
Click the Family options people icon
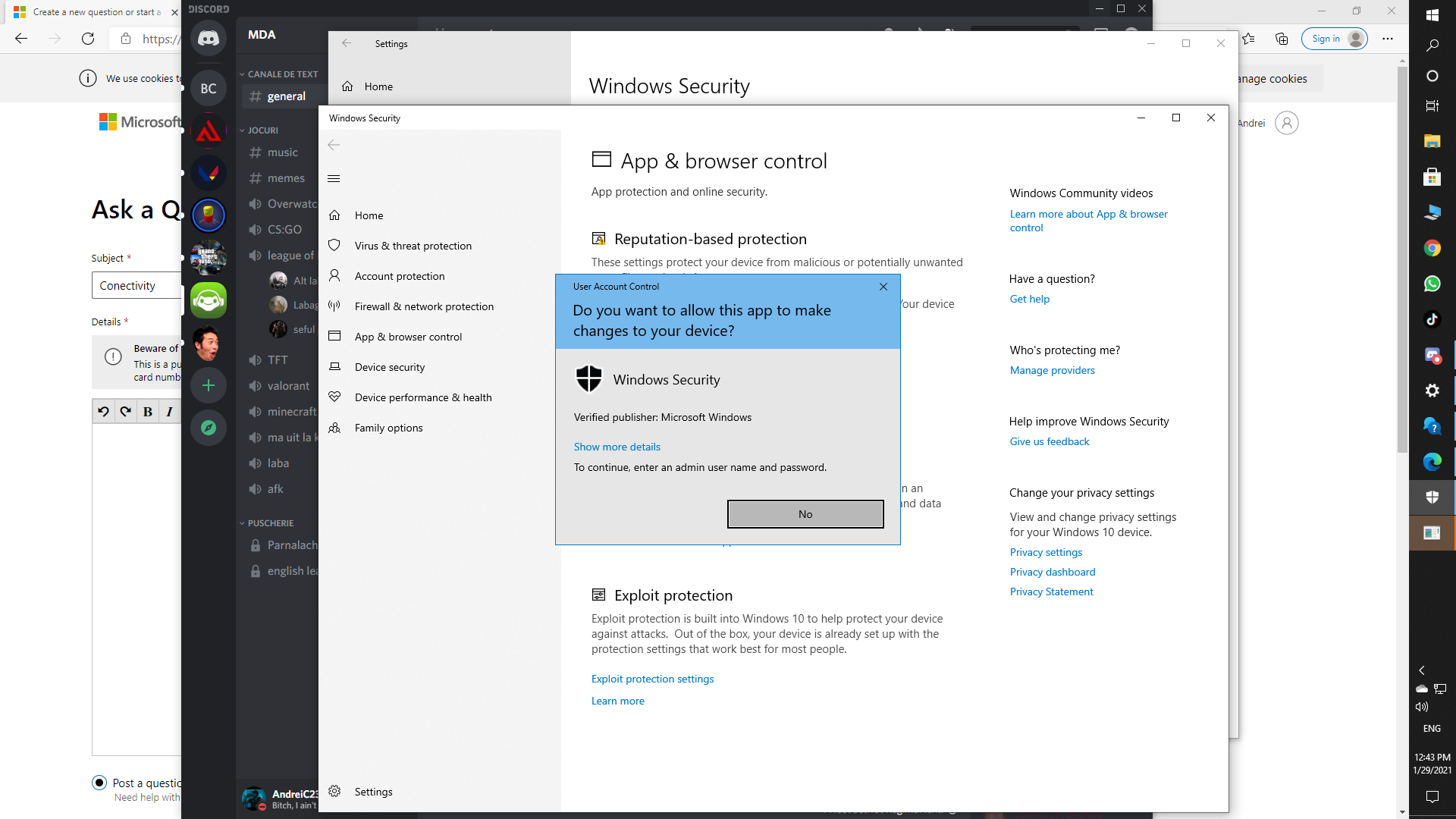click(x=334, y=428)
